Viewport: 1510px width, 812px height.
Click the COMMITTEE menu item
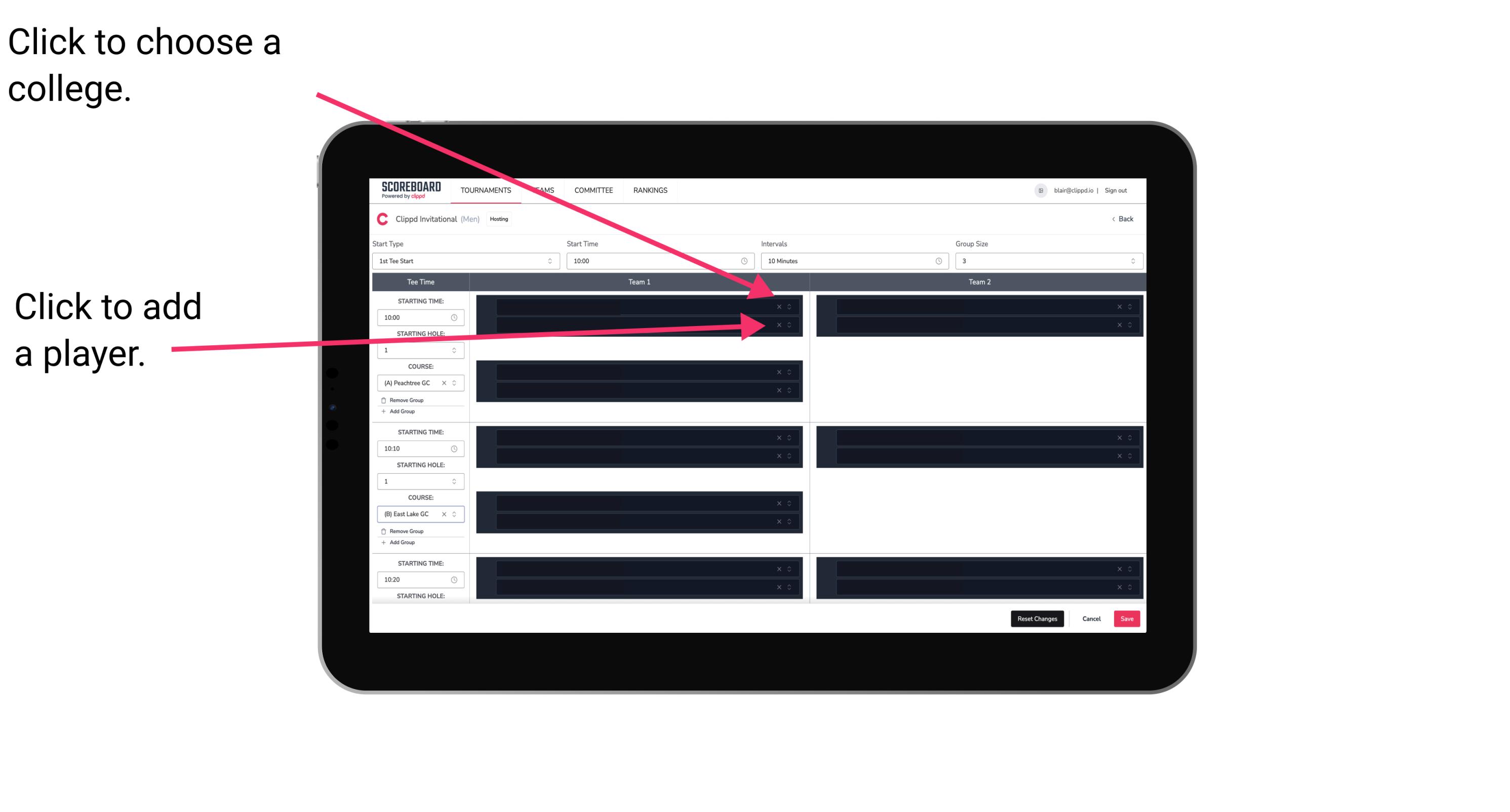[x=593, y=190]
